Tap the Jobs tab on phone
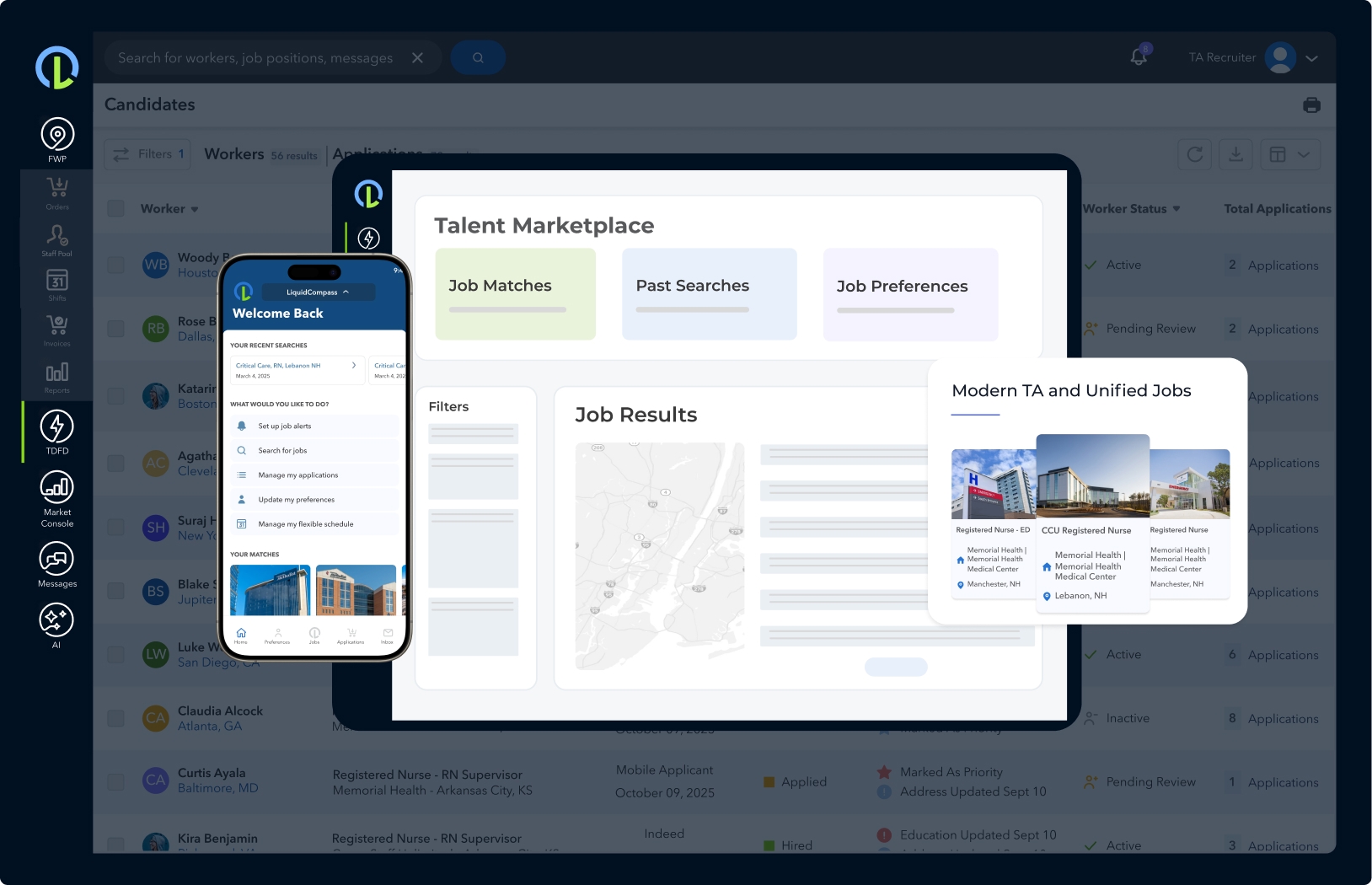Screen dimensions: 1372x885 [x=314, y=636]
